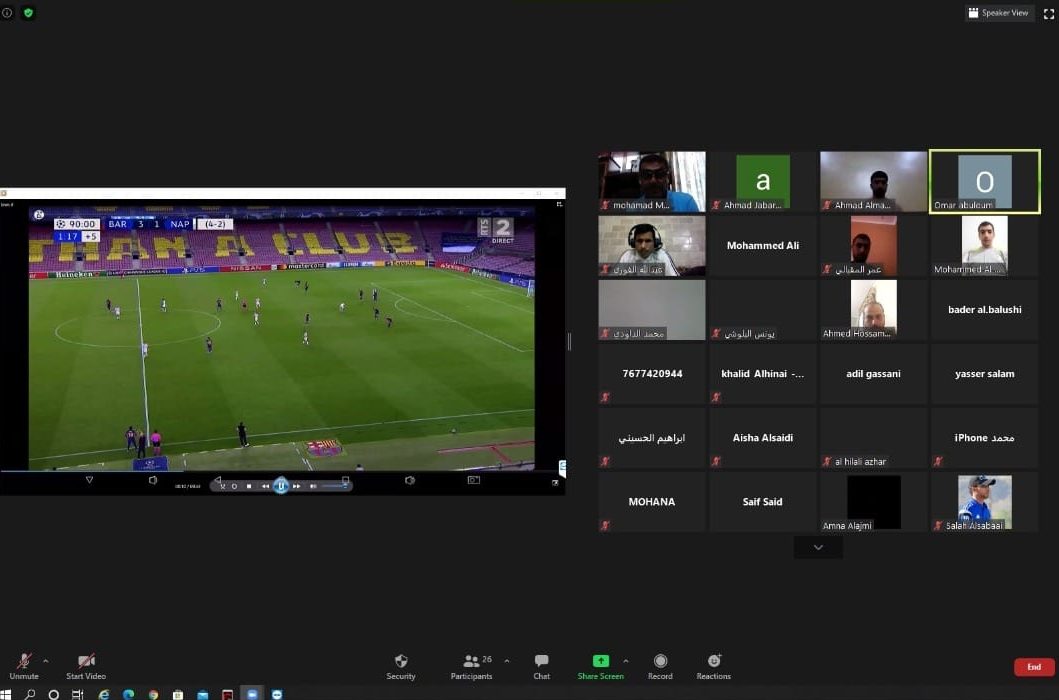Open share options arrow beside Share Screen
The image size is (1059, 700).
click(x=625, y=661)
